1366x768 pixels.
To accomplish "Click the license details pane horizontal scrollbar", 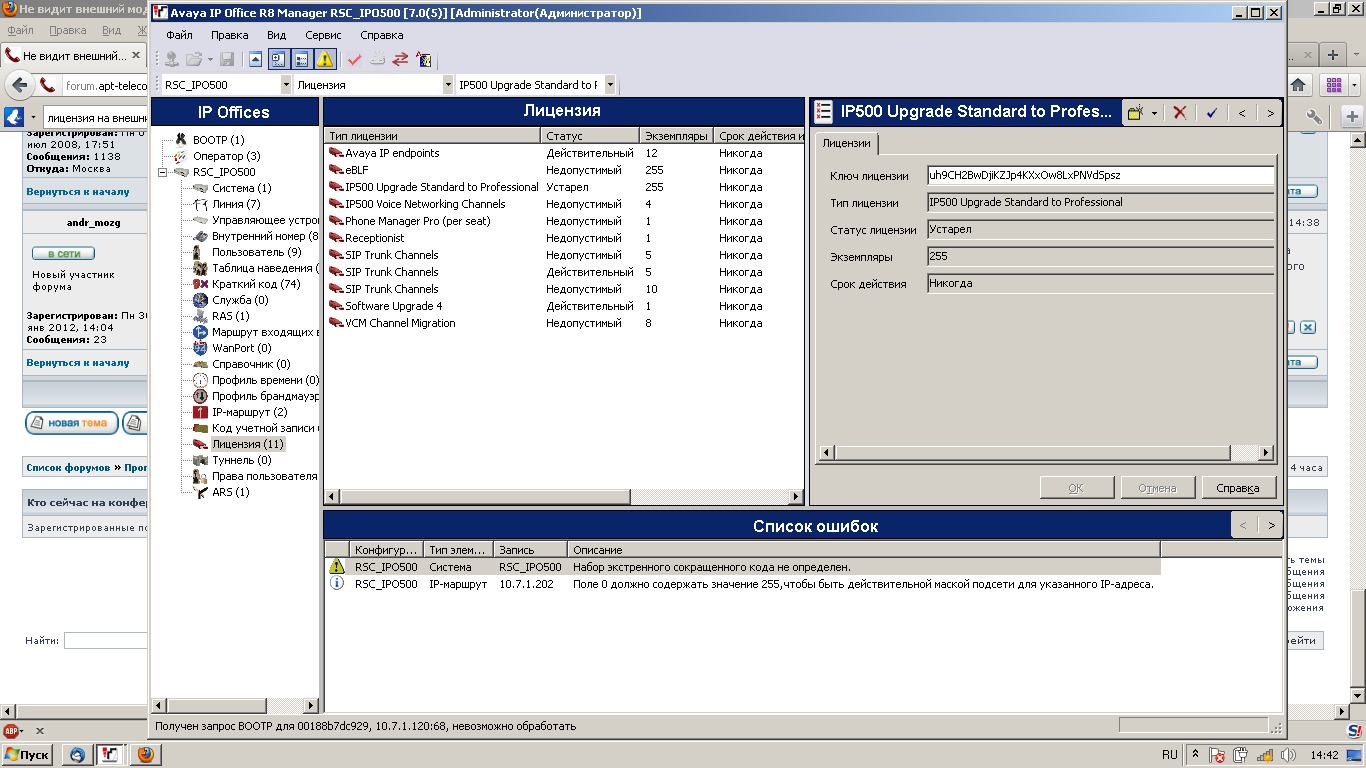I will (1046, 453).
